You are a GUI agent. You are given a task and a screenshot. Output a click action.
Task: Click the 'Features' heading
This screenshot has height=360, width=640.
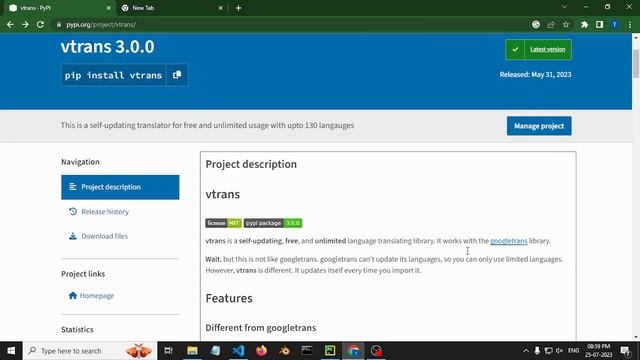pos(229,298)
